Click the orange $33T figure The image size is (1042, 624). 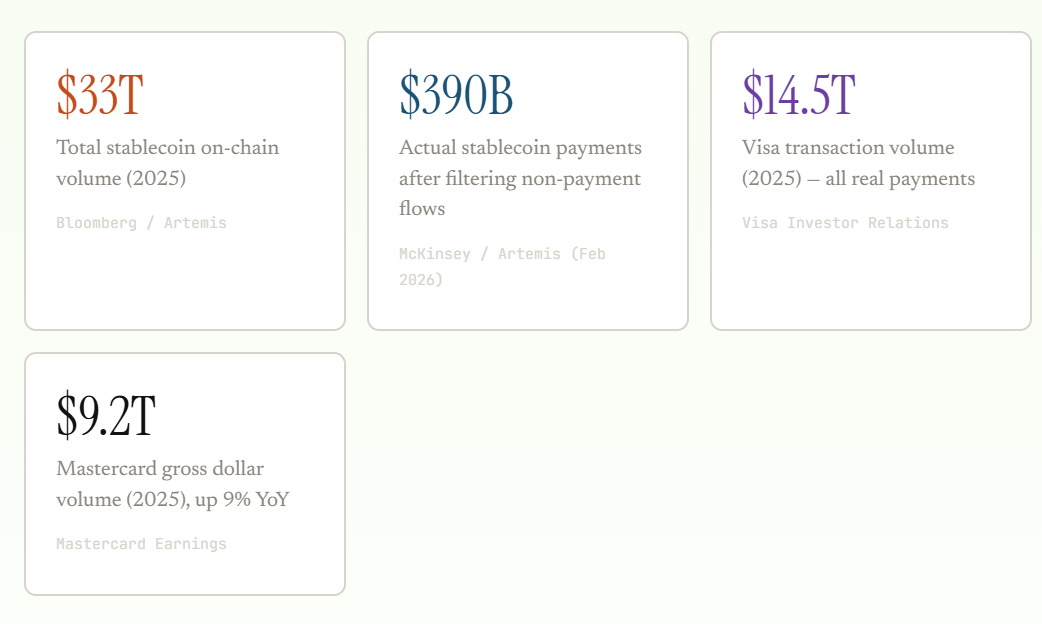coord(100,95)
